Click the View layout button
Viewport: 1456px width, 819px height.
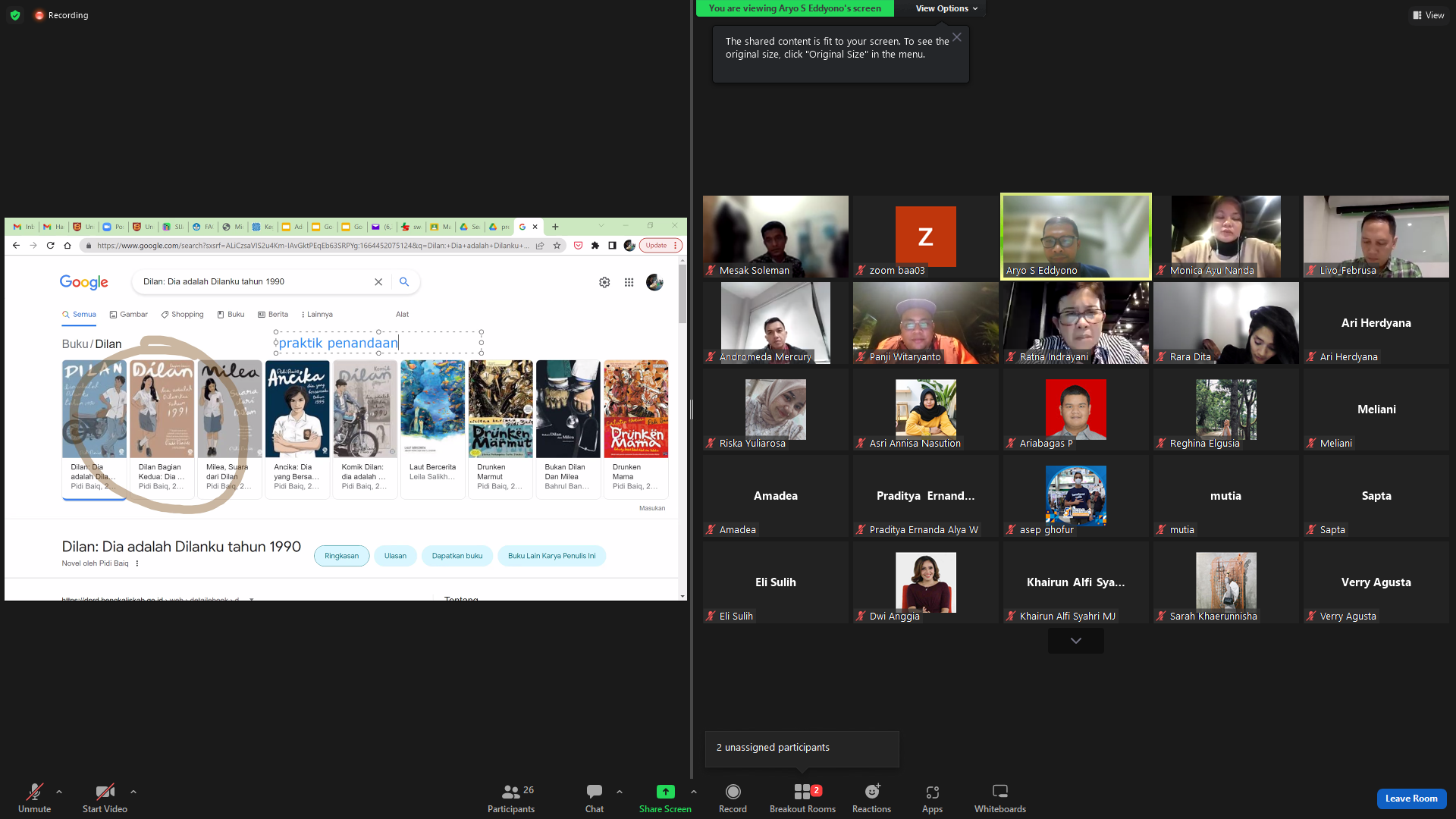point(1429,15)
